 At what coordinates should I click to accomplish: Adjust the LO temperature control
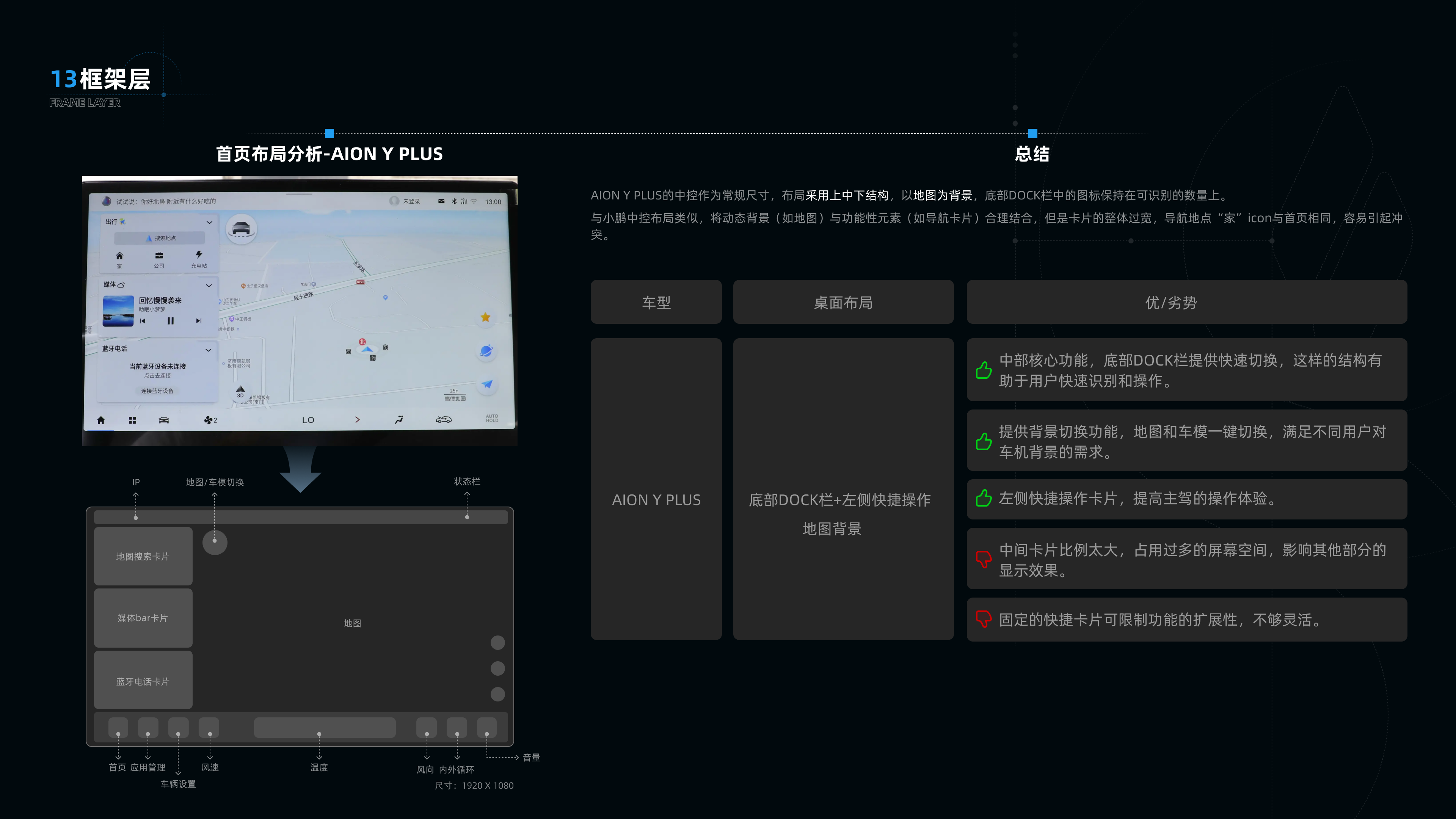point(309,420)
